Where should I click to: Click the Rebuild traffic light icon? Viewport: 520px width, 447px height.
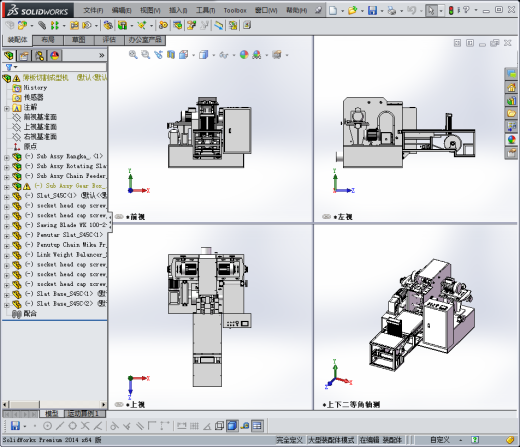click(451, 10)
